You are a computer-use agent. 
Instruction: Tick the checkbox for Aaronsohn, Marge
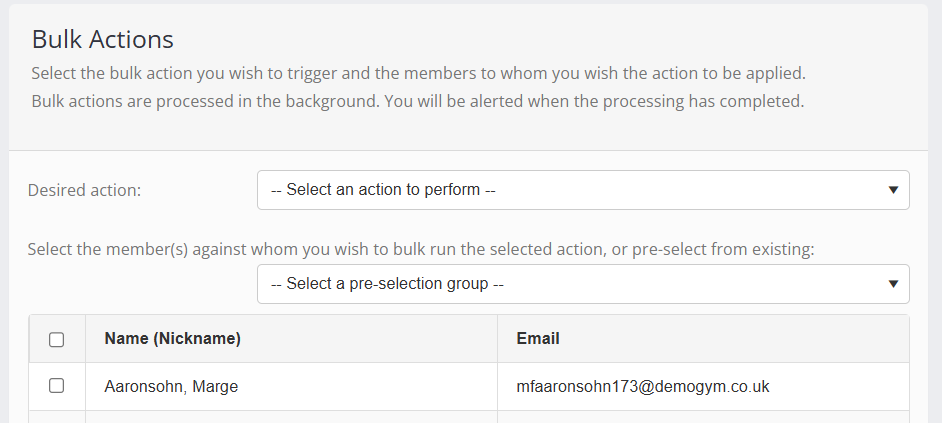[57, 386]
